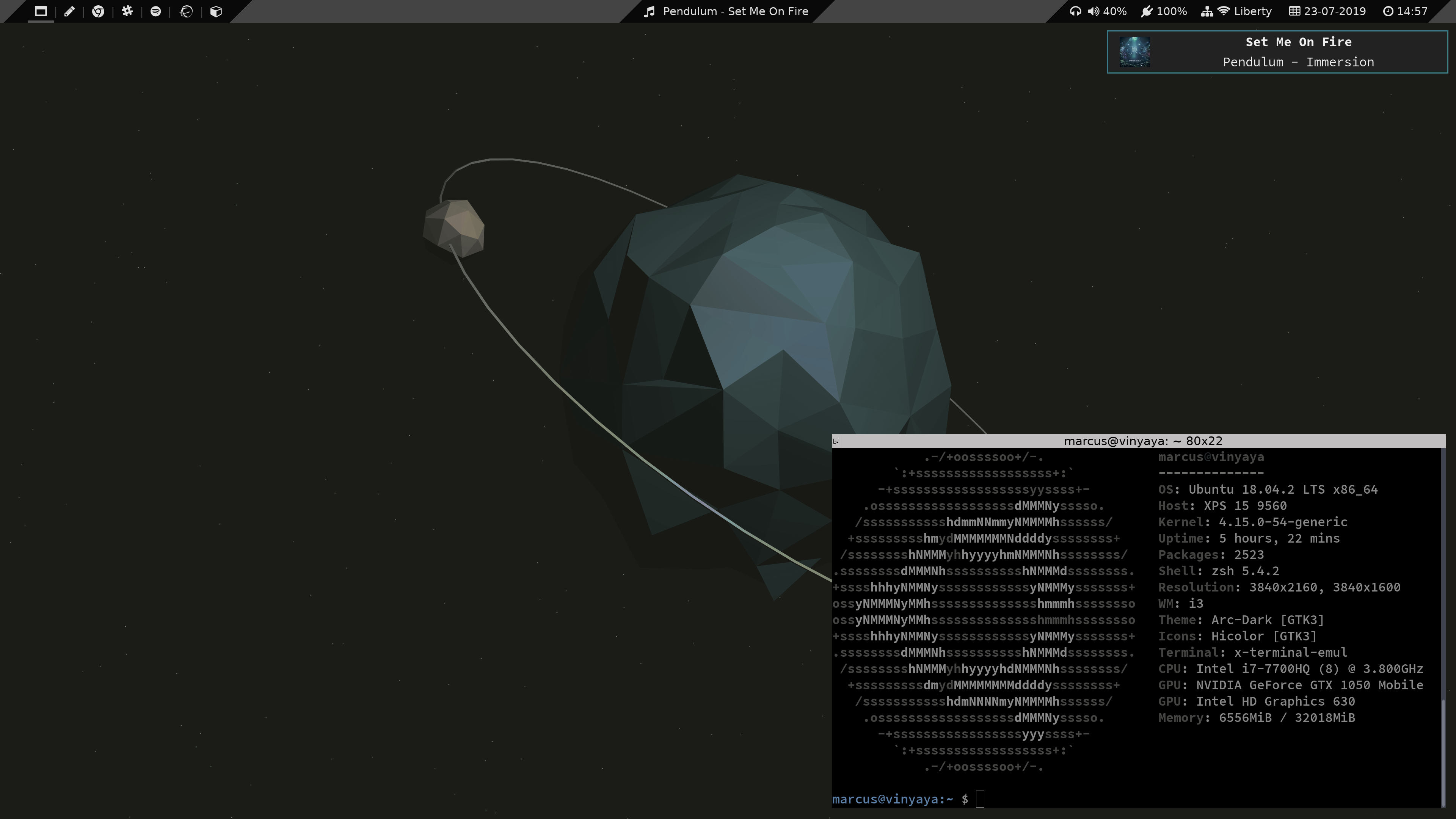Dismiss the Set Me On Fire notification
The width and height of the screenshot is (1456, 819).
1298,52
